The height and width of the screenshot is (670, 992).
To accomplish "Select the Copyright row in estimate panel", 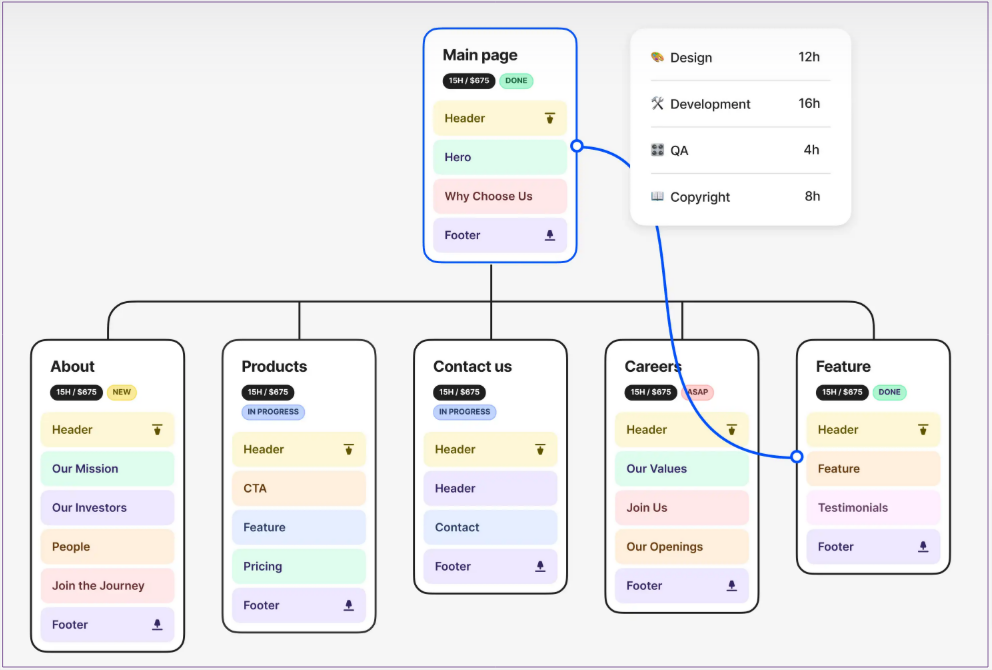I will pos(740,197).
